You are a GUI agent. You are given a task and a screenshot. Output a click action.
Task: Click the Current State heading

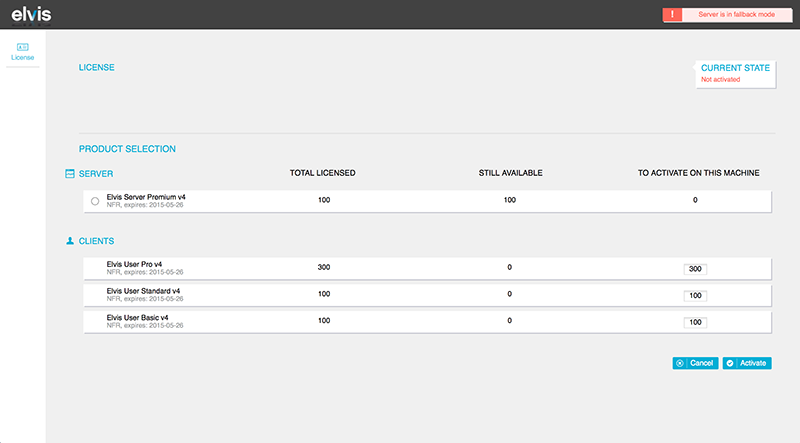coord(735,68)
